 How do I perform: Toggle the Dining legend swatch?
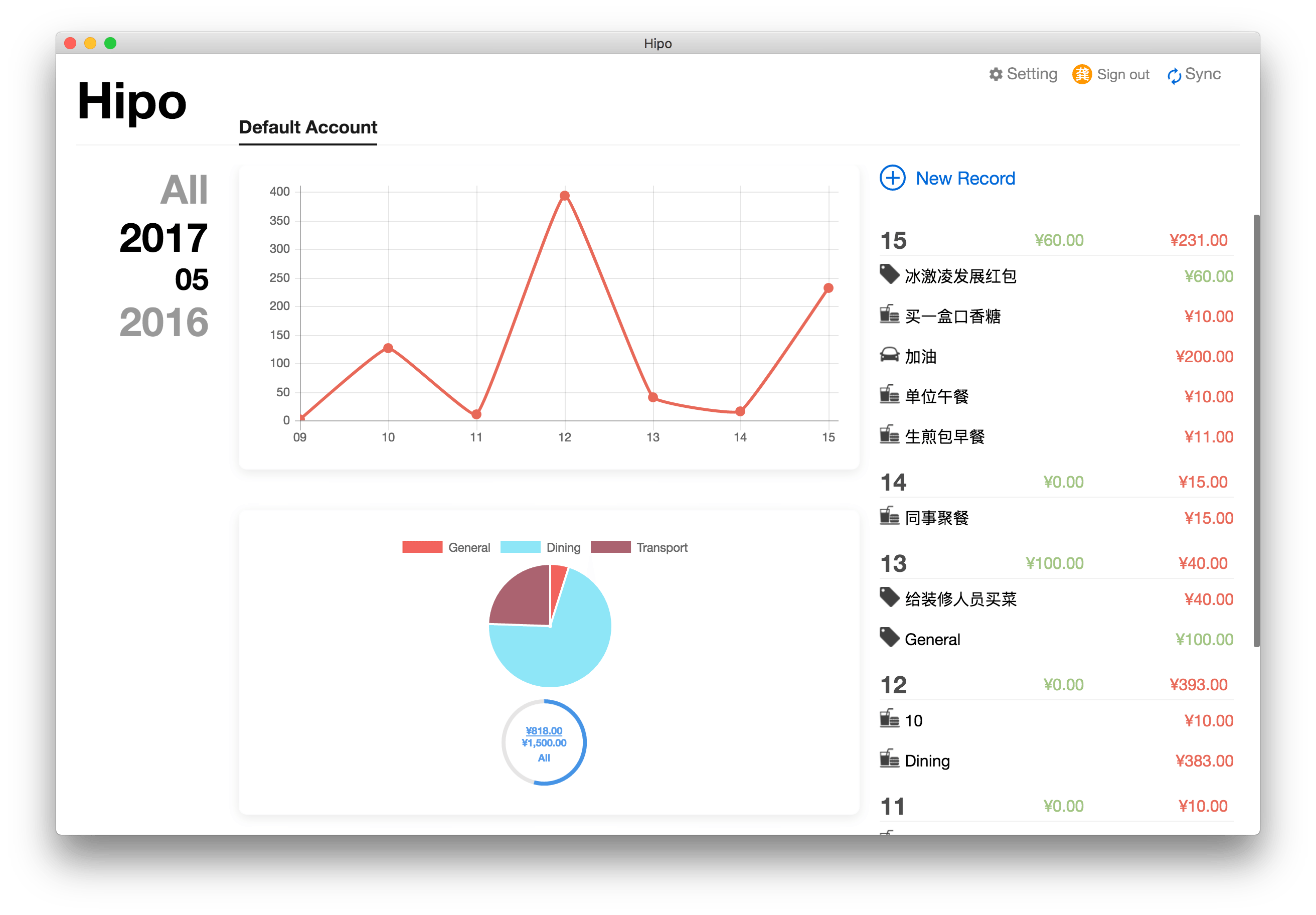click(x=521, y=547)
